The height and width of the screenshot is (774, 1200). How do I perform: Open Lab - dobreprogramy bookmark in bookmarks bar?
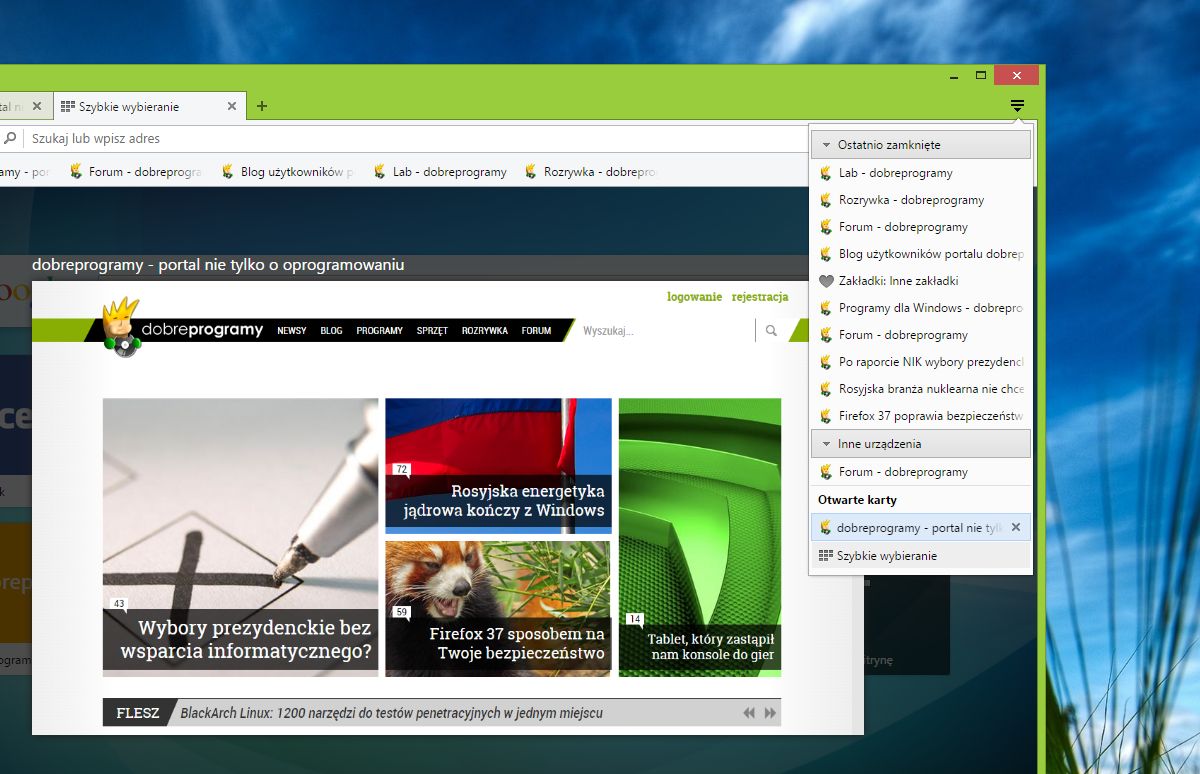tap(440, 172)
